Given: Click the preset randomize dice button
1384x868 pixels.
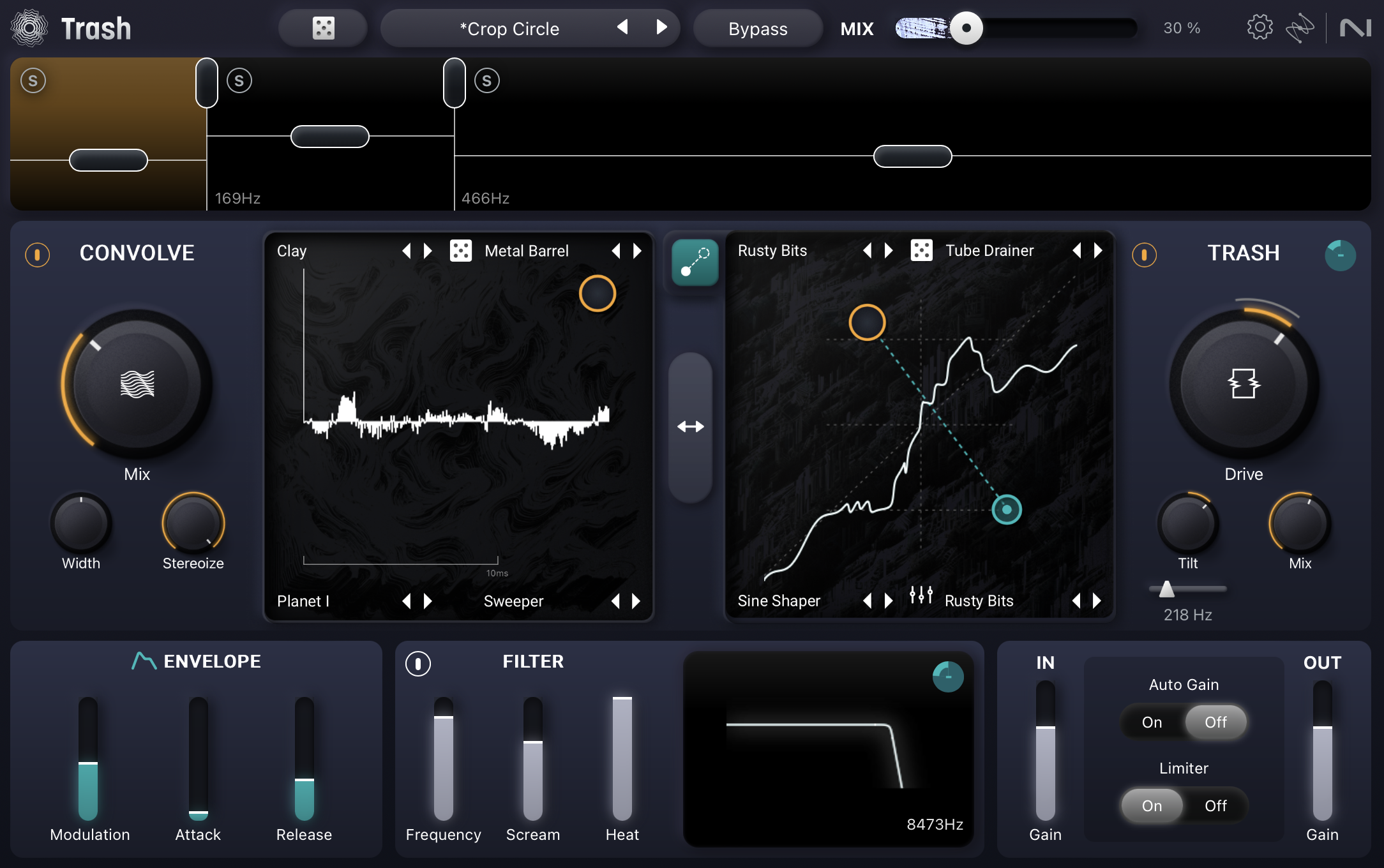Looking at the screenshot, I should (x=323, y=28).
